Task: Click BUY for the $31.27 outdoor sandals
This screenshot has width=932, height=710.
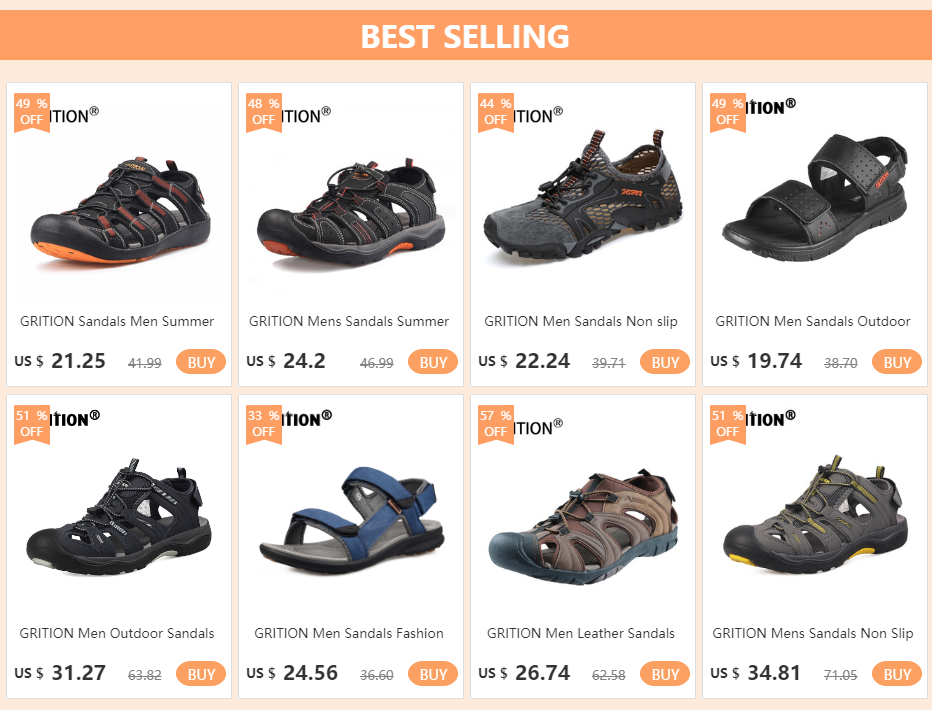Action: pos(201,674)
